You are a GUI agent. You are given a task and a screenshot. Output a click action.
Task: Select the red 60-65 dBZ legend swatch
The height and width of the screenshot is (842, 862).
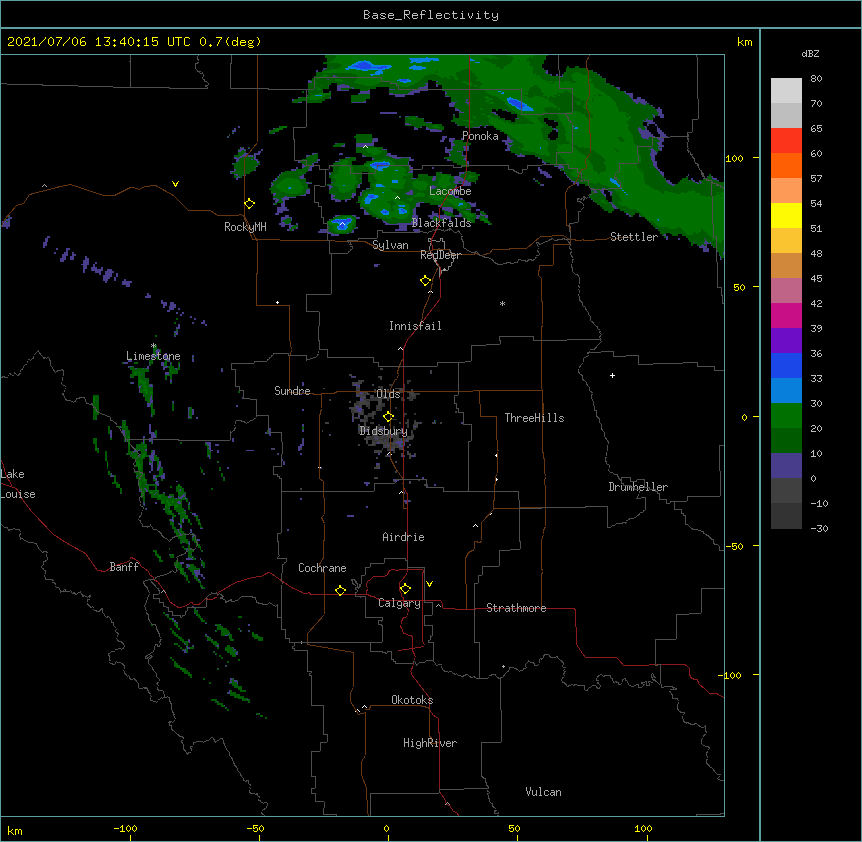[786, 141]
